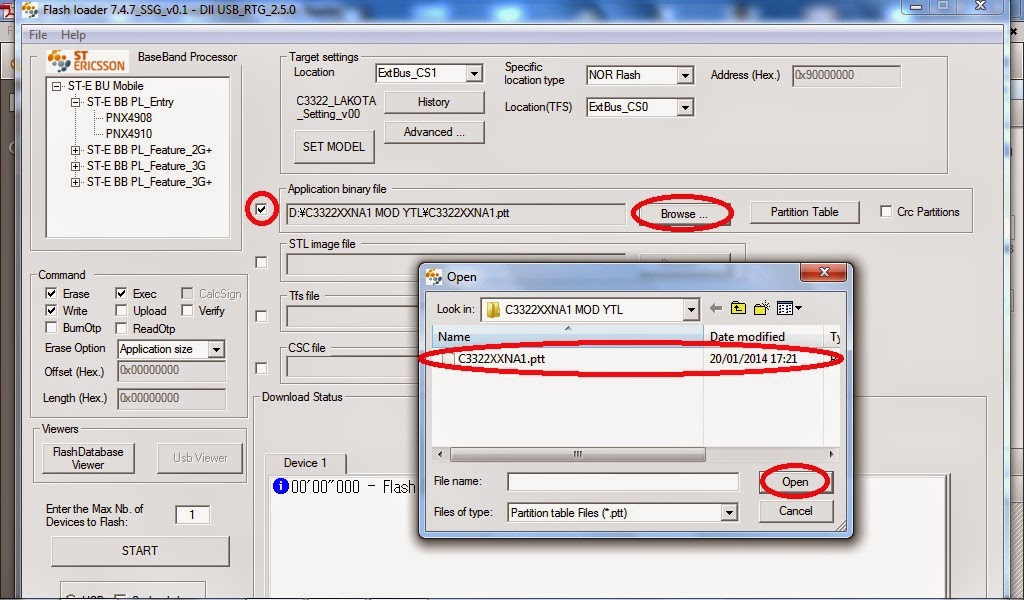Click the SET MODEL button
Image resolution: width=1024 pixels, height=600 pixels.
click(334, 147)
